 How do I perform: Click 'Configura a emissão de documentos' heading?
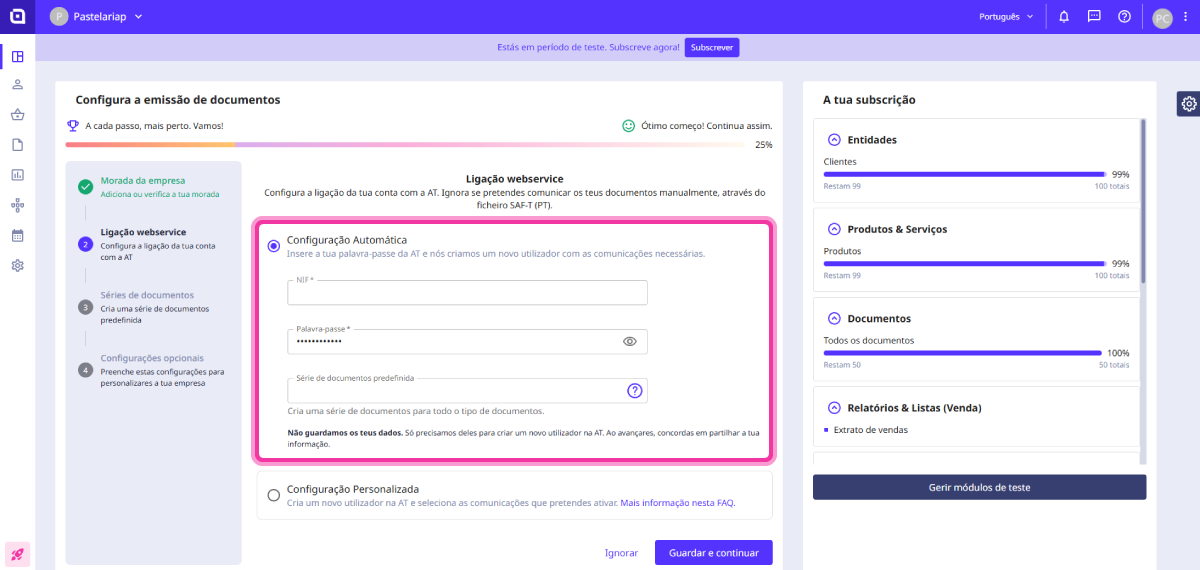tap(178, 100)
